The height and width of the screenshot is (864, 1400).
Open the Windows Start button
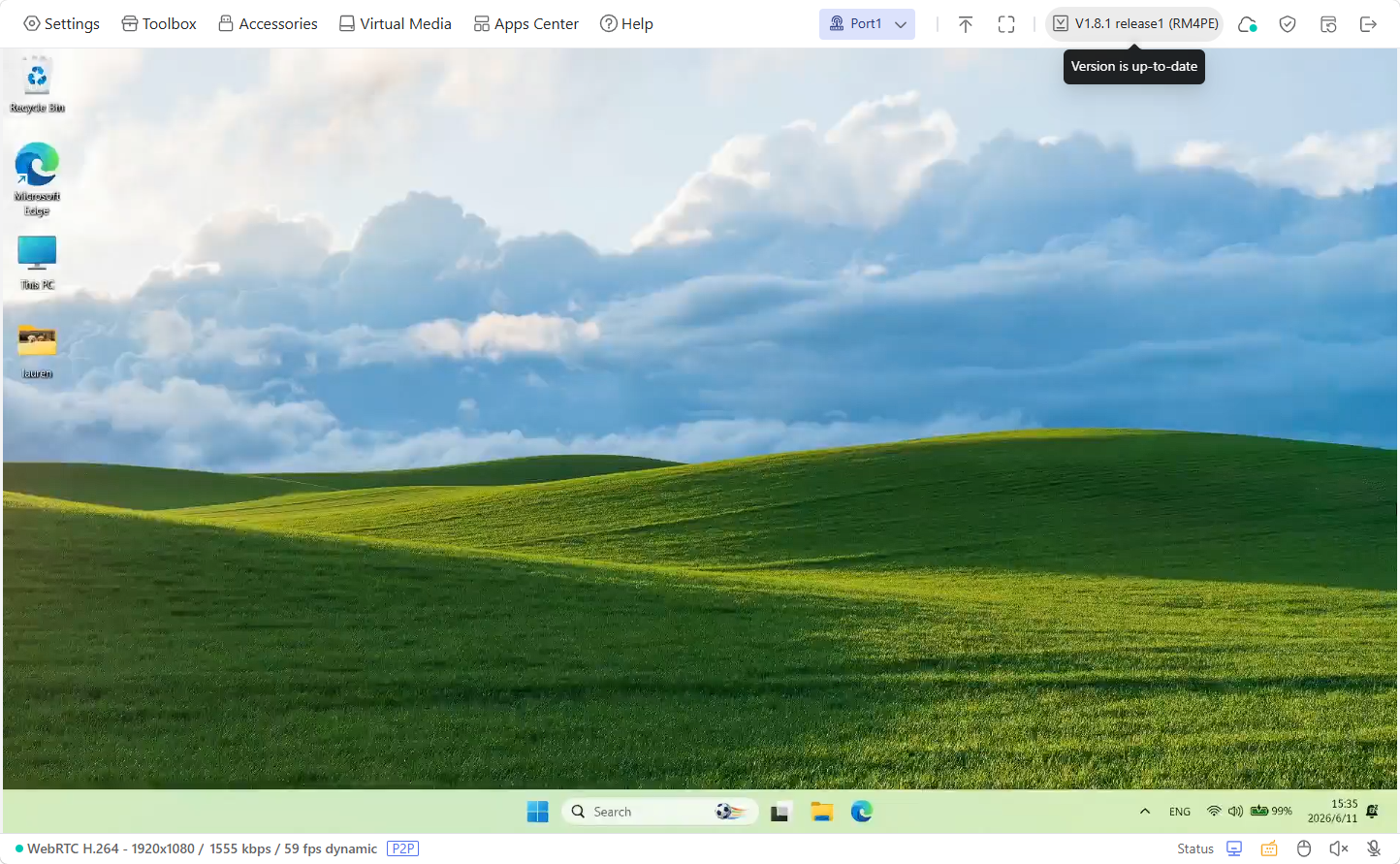point(537,812)
